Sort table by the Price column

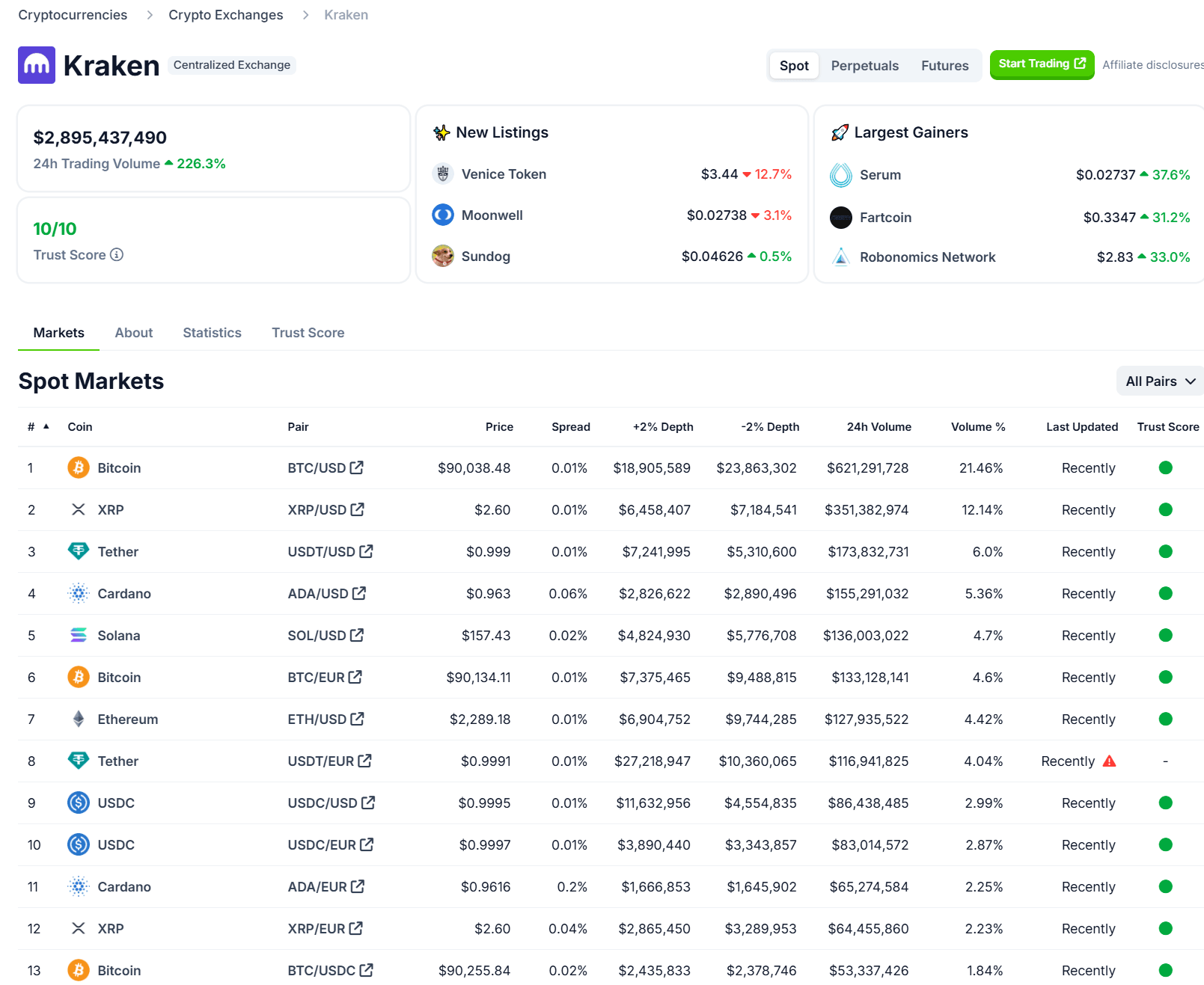[499, 426]
